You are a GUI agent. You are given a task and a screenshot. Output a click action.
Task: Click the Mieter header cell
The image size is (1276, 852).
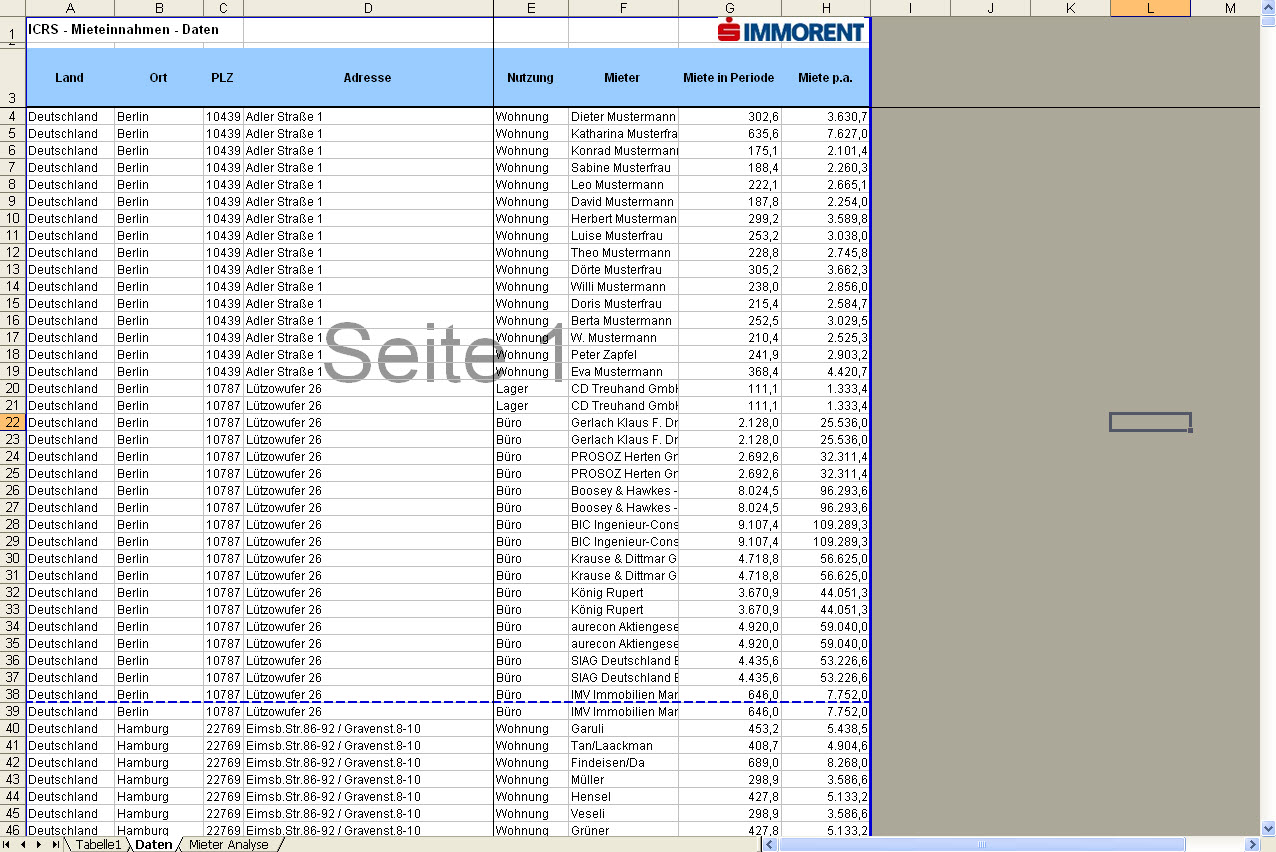[623, 78]
